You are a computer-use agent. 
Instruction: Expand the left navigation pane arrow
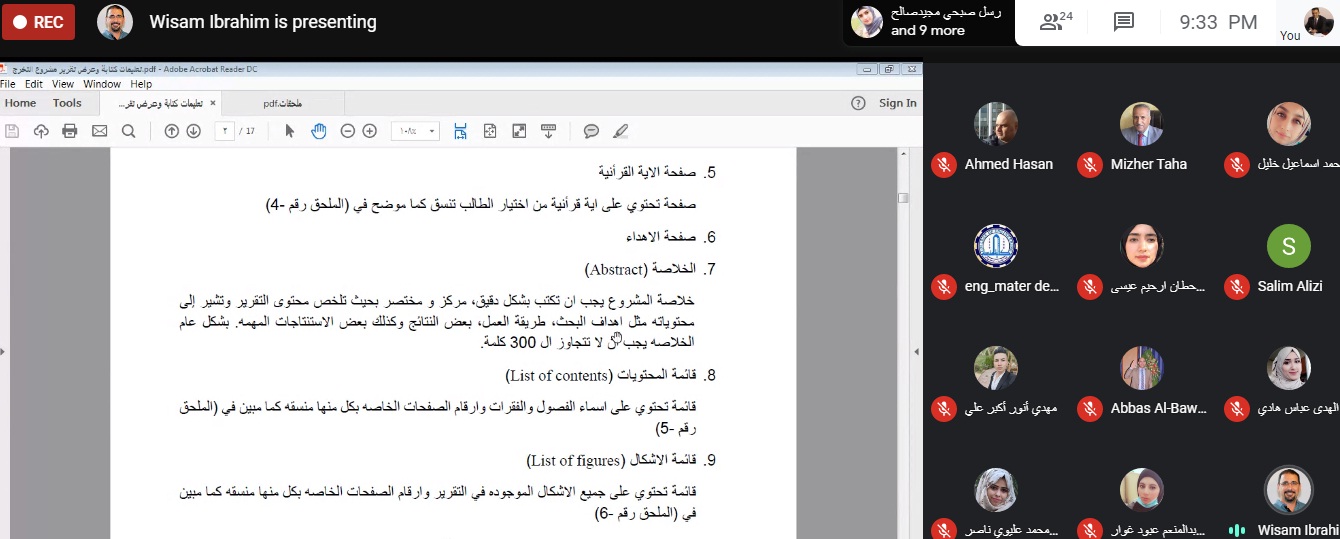(3, 351)
